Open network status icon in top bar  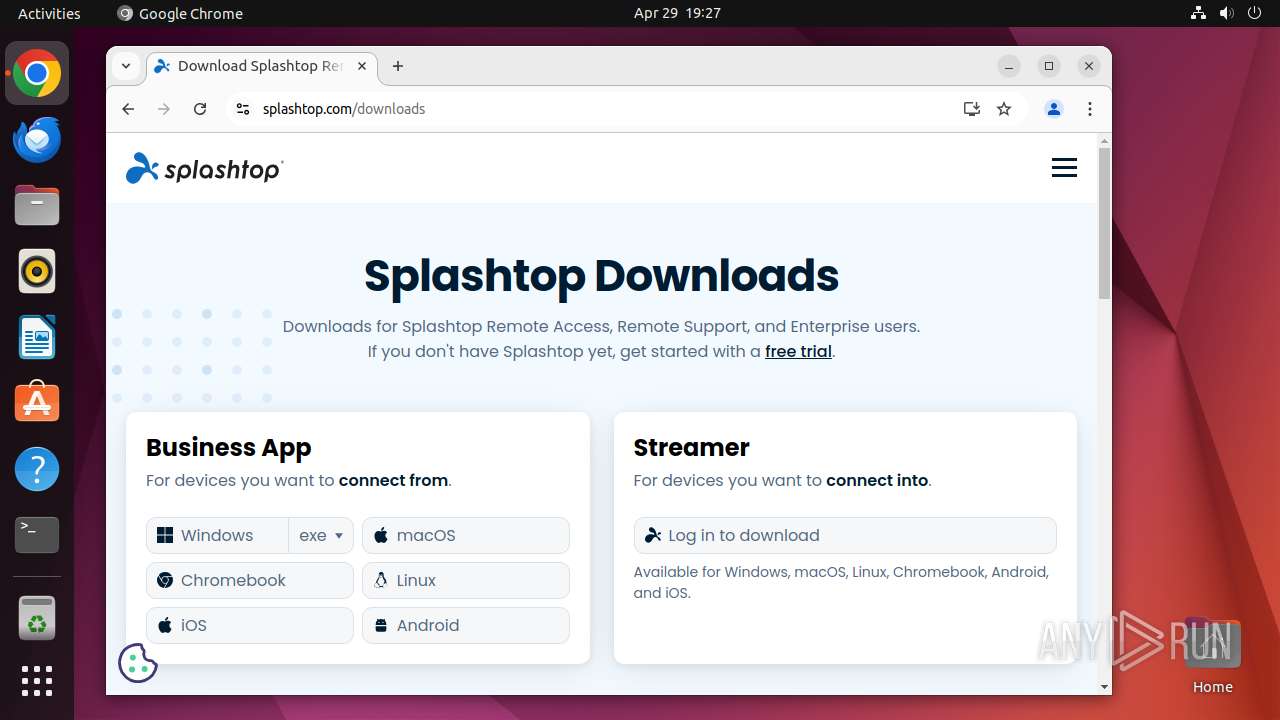pos(1198,13)
